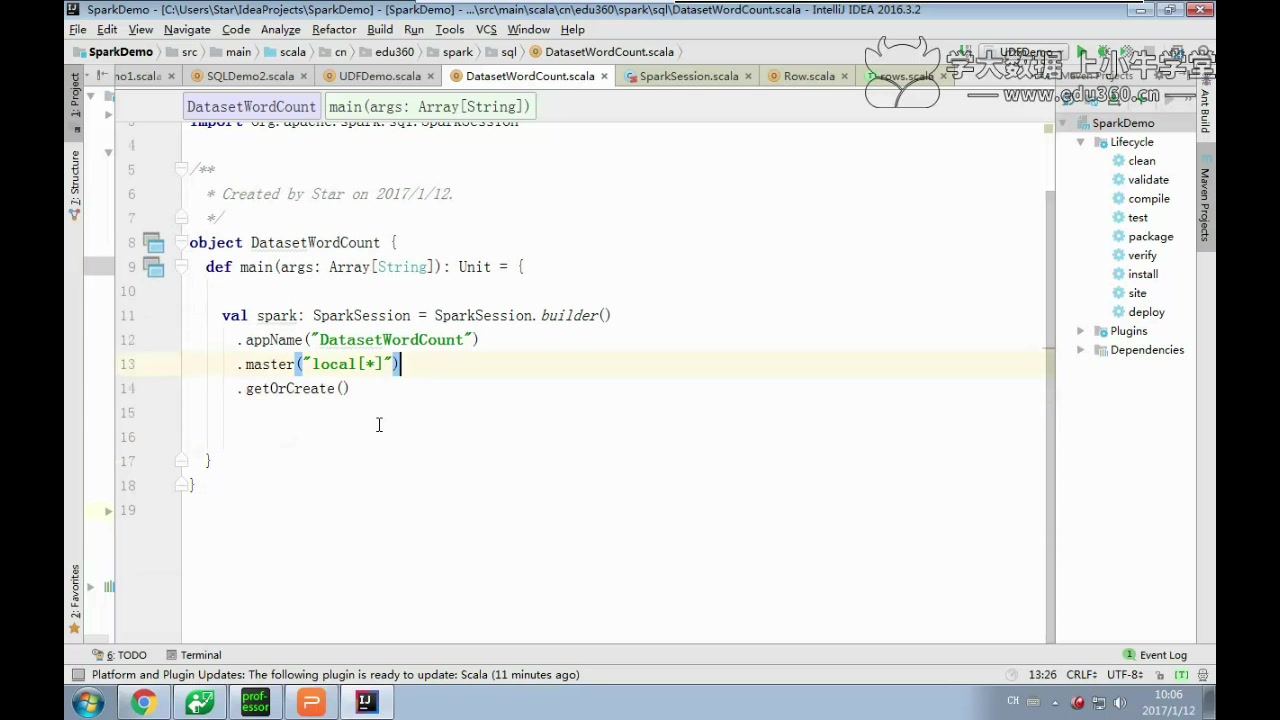The image size is (1280, 720).
Task: Collapse the object fold on line 8
Action: (x=181, y=243)
